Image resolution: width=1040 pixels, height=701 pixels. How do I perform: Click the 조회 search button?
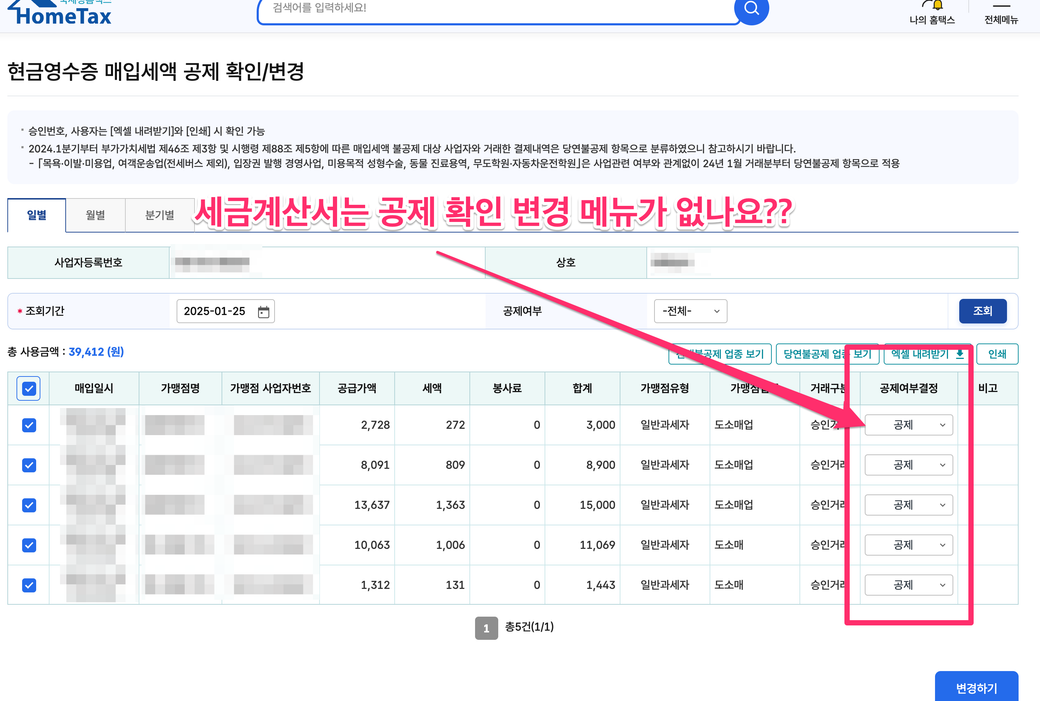[982, 311]
